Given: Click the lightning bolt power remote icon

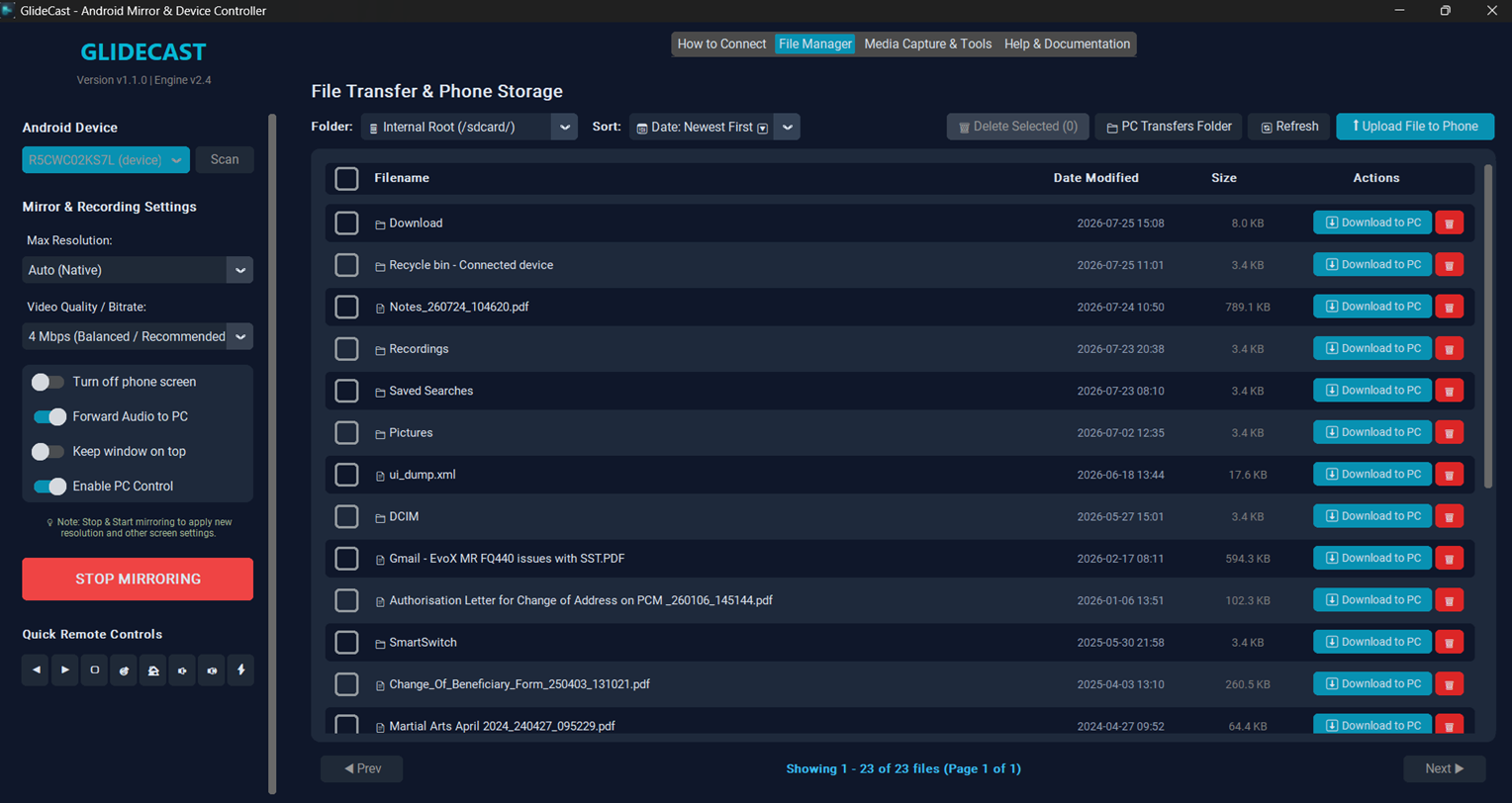Looking at the screenshot, I should [240, 669].
